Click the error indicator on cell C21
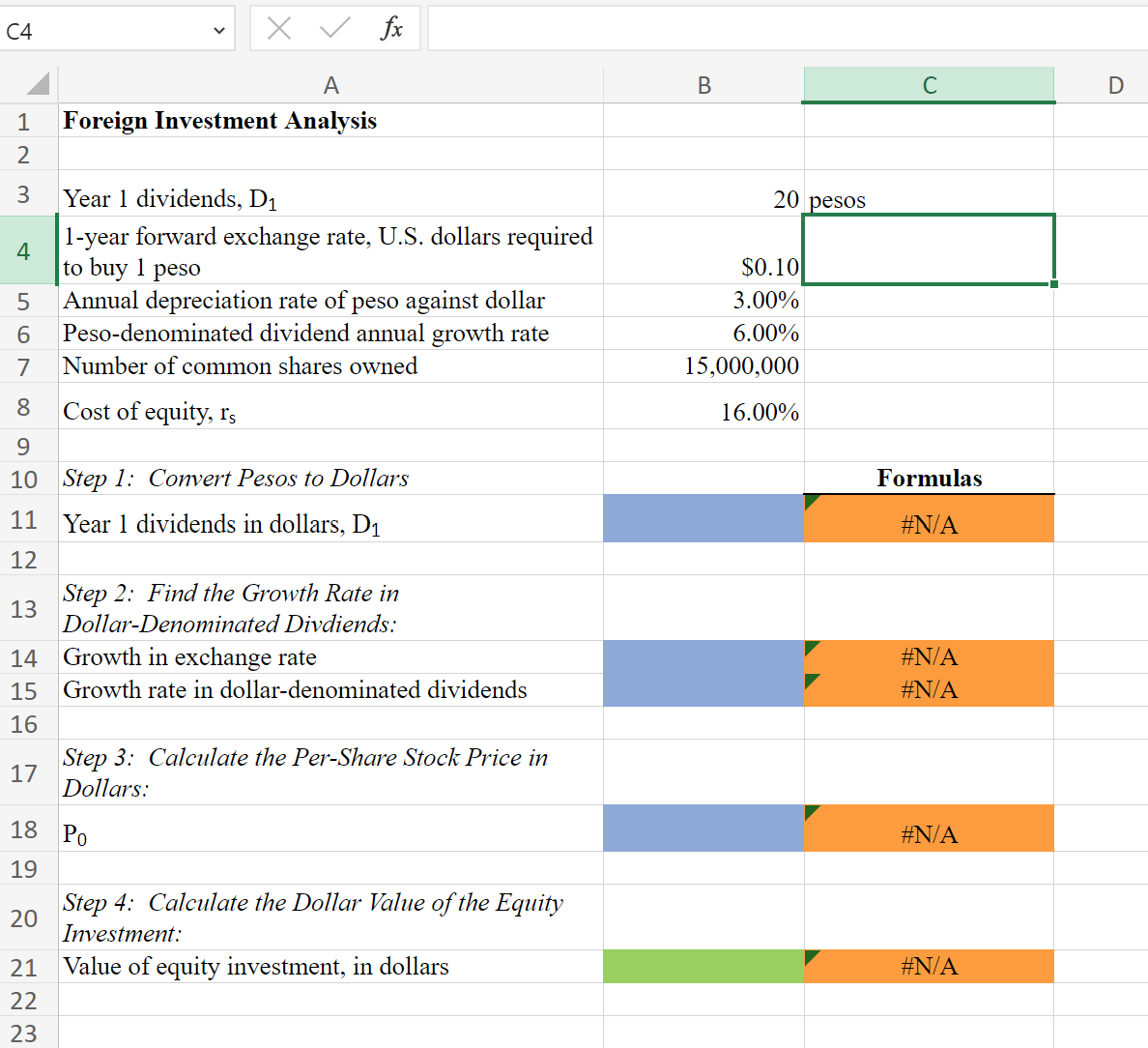This screenshot has width=1148, height=1048. (810, 958)
